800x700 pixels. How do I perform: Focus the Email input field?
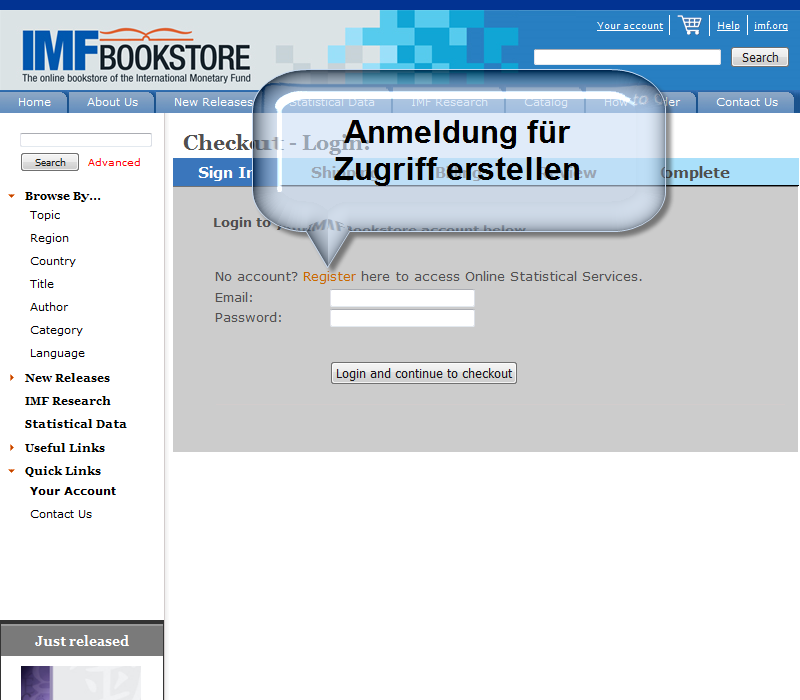pyautogui.click(x=402, y=298)
